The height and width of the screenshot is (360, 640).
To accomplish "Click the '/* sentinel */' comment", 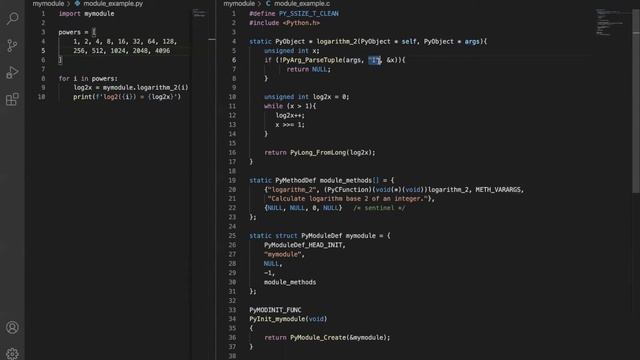I will pyautogui.click(x=379, y=208).
